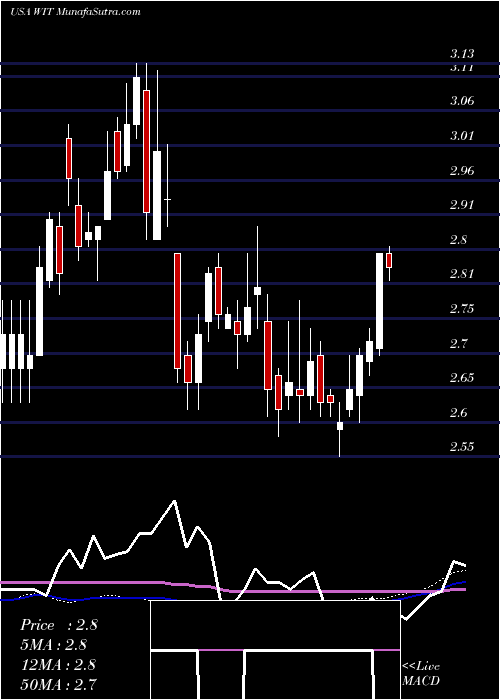Click the 'USA WIT MunafaSutra.com' chart title
This screenshot has height=700, width=500.
pyautogui.click(x=75, y=12)
